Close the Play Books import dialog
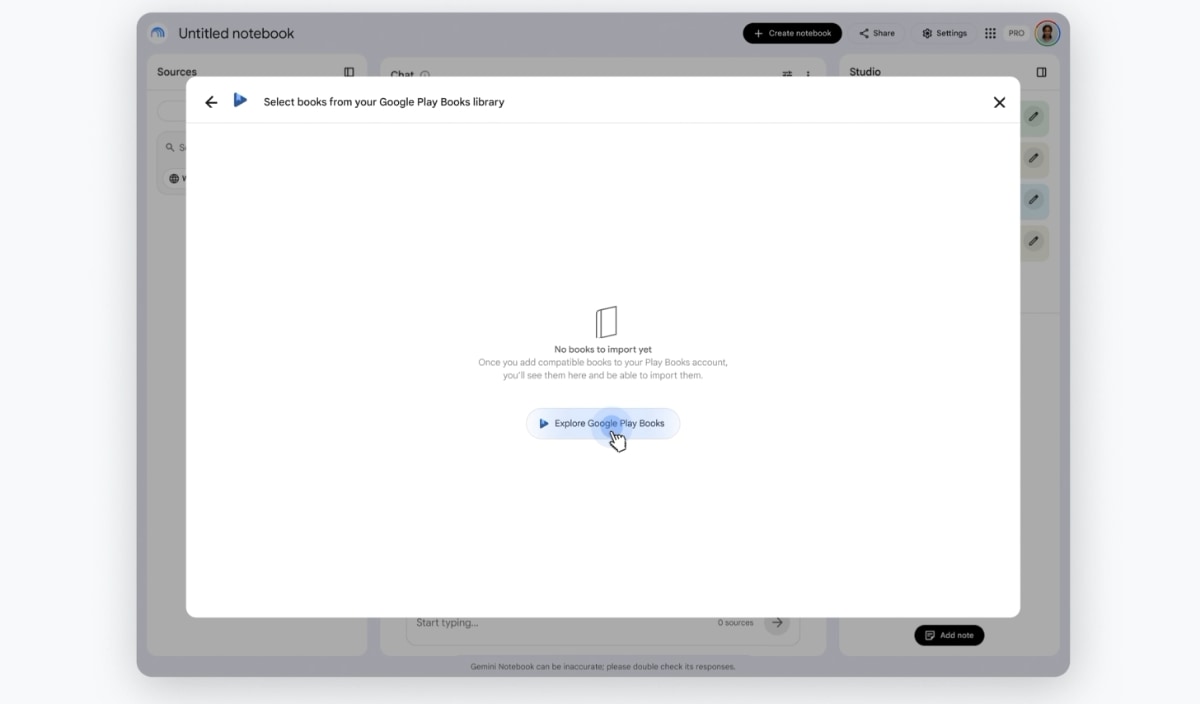 [999, 102]
